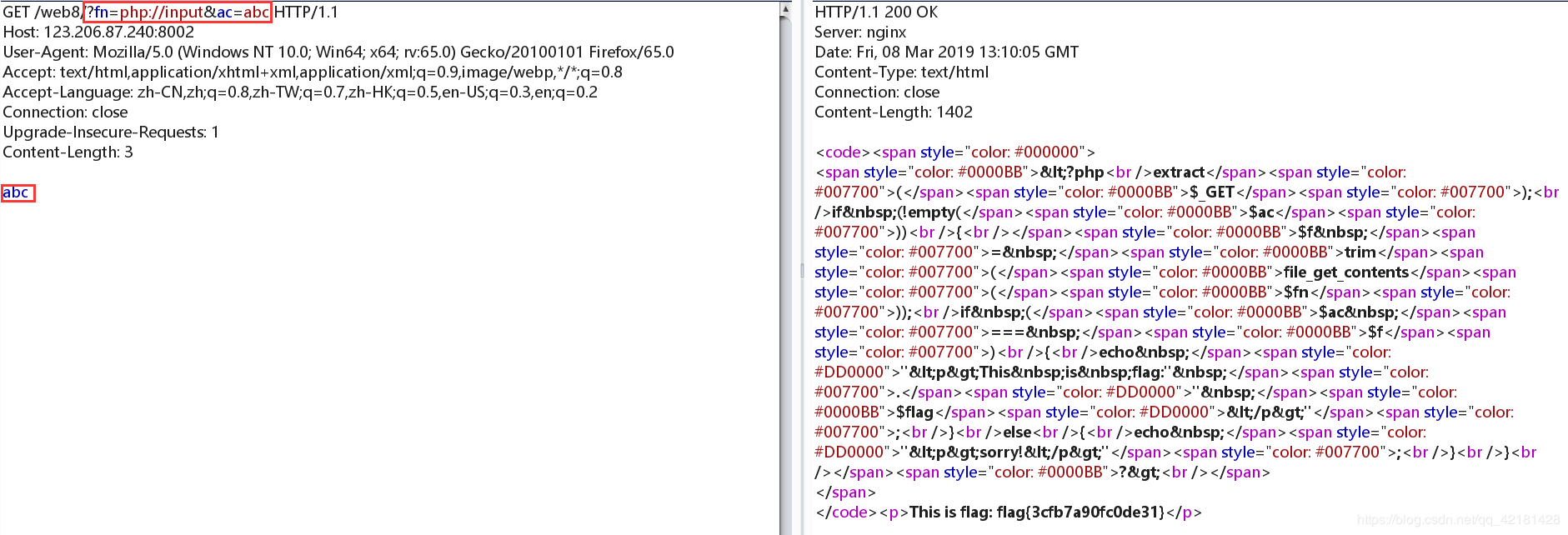The width and height of the screenshot is (1568, 535).
Task: Click the Date: Fri, 08 Mar 2019 header
Action: coord(946,52)
